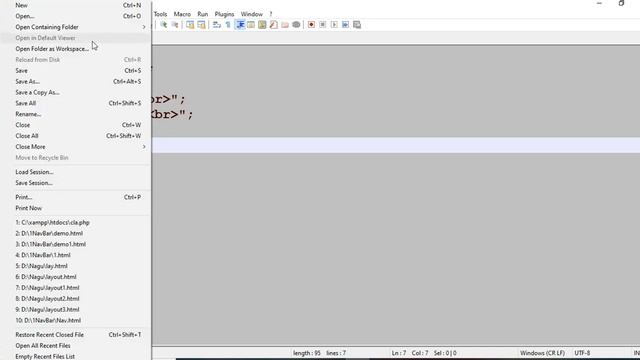
Task: Toggle synchronize vertical scrolling icon
Action: 190,25
